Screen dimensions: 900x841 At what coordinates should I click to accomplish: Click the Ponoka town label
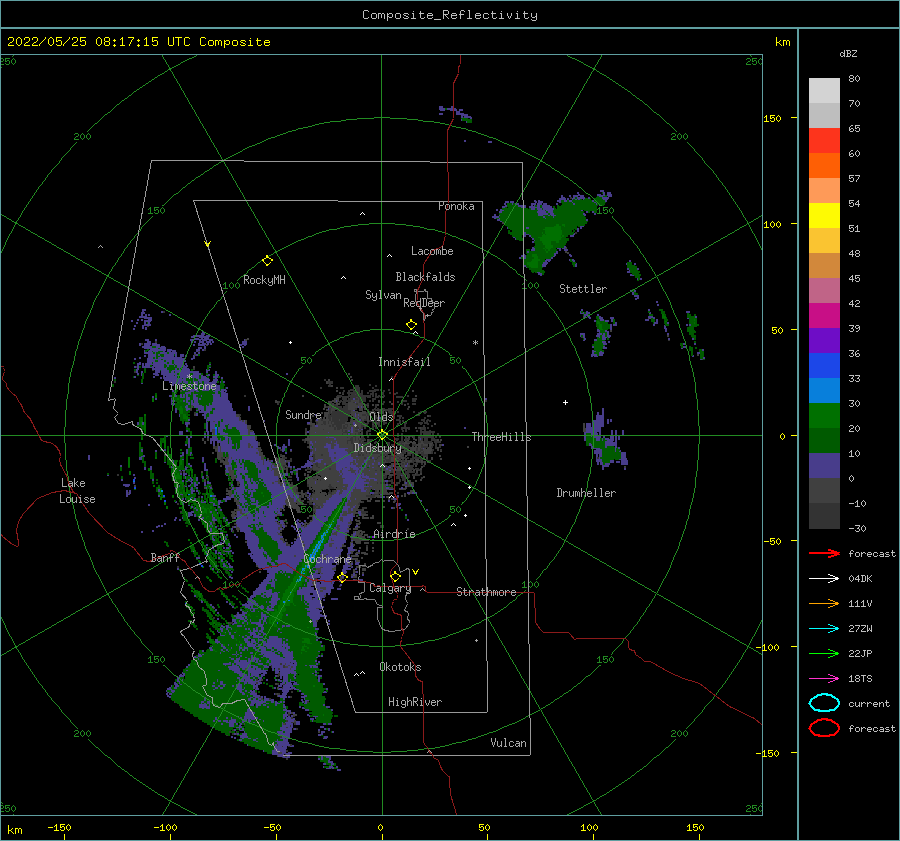[456, 206]
